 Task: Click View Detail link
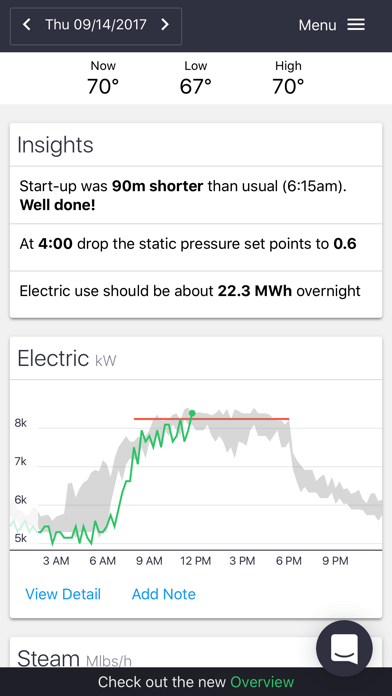point(63,594)
